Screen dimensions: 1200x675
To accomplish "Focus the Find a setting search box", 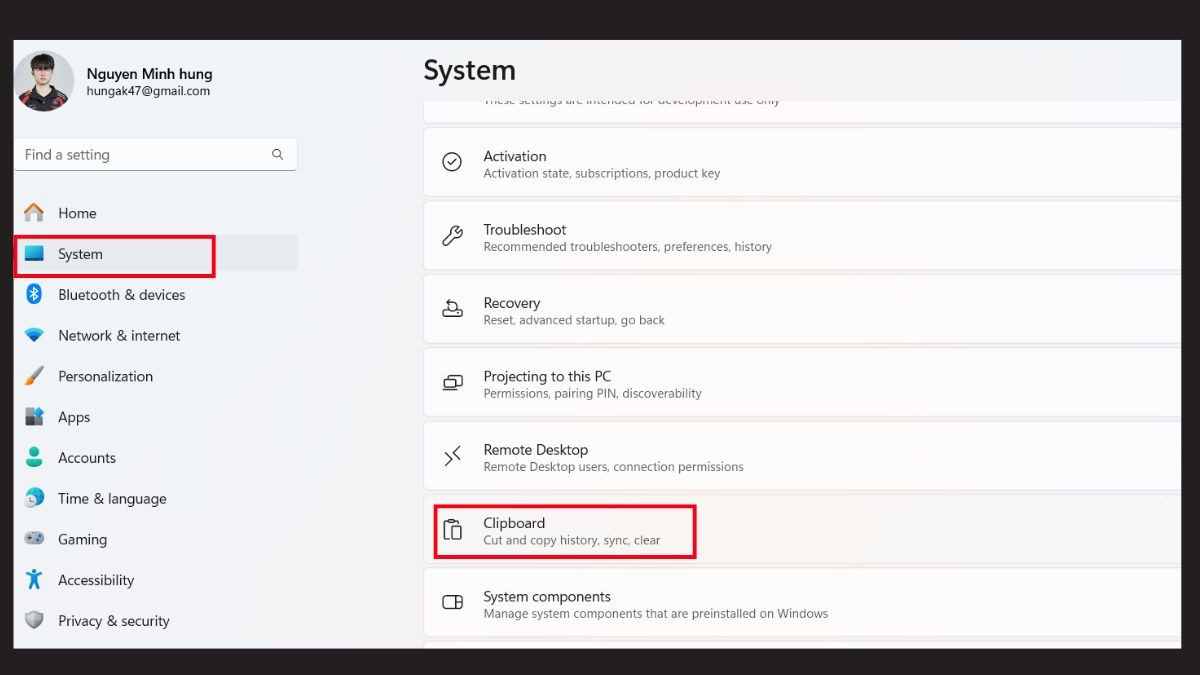I will [x=156, y=154].
